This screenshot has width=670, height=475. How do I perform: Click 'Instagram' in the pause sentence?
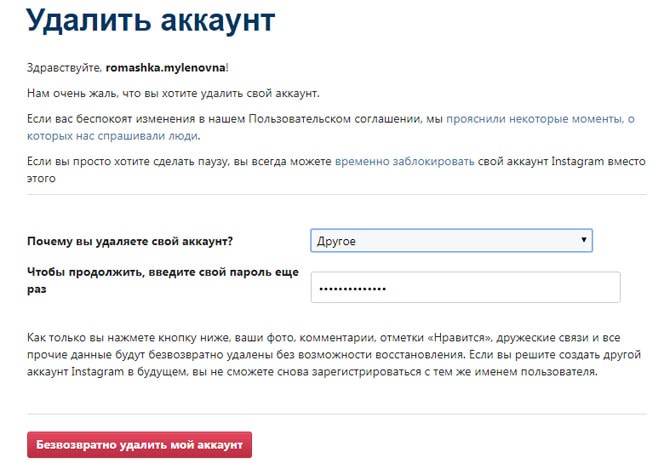578,161
